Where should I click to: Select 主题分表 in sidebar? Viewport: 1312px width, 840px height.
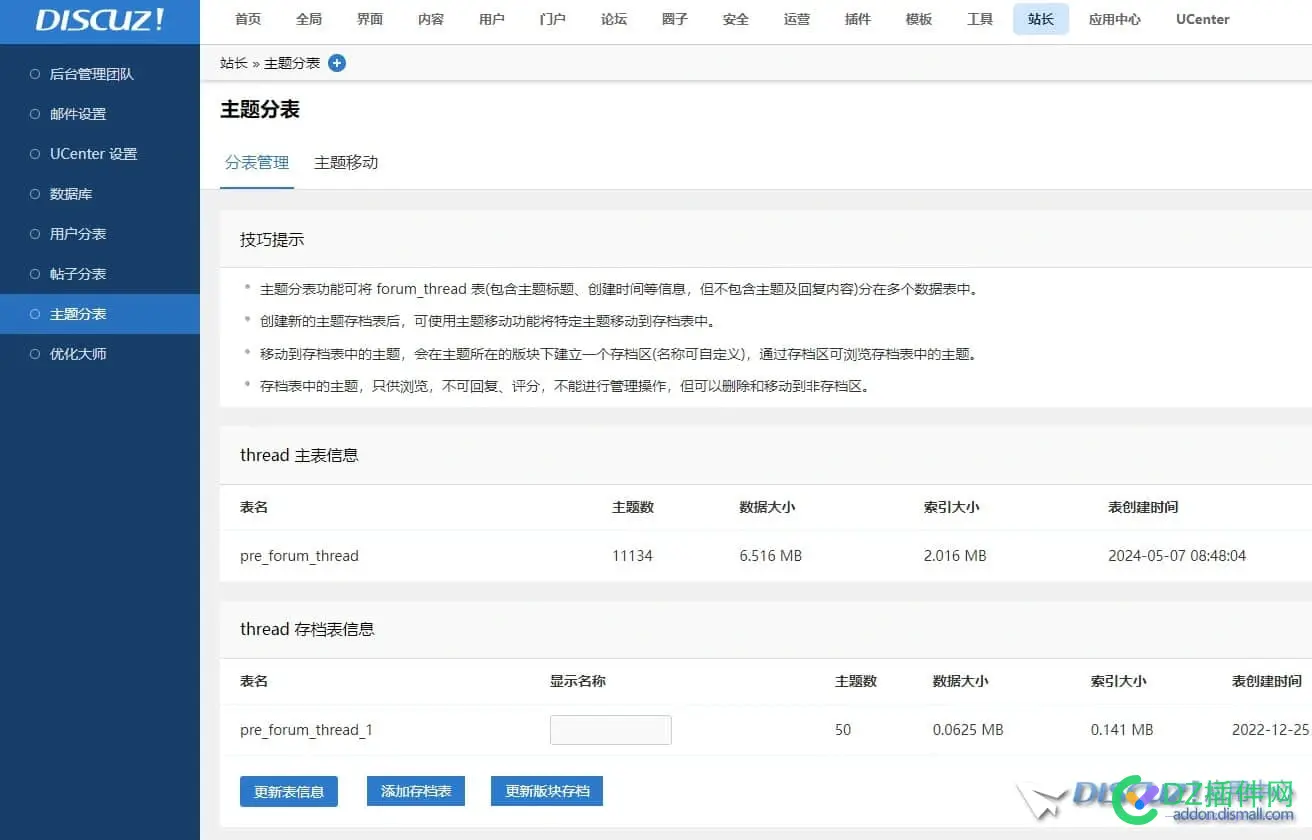pyautogui.click(x=100, y=314)
